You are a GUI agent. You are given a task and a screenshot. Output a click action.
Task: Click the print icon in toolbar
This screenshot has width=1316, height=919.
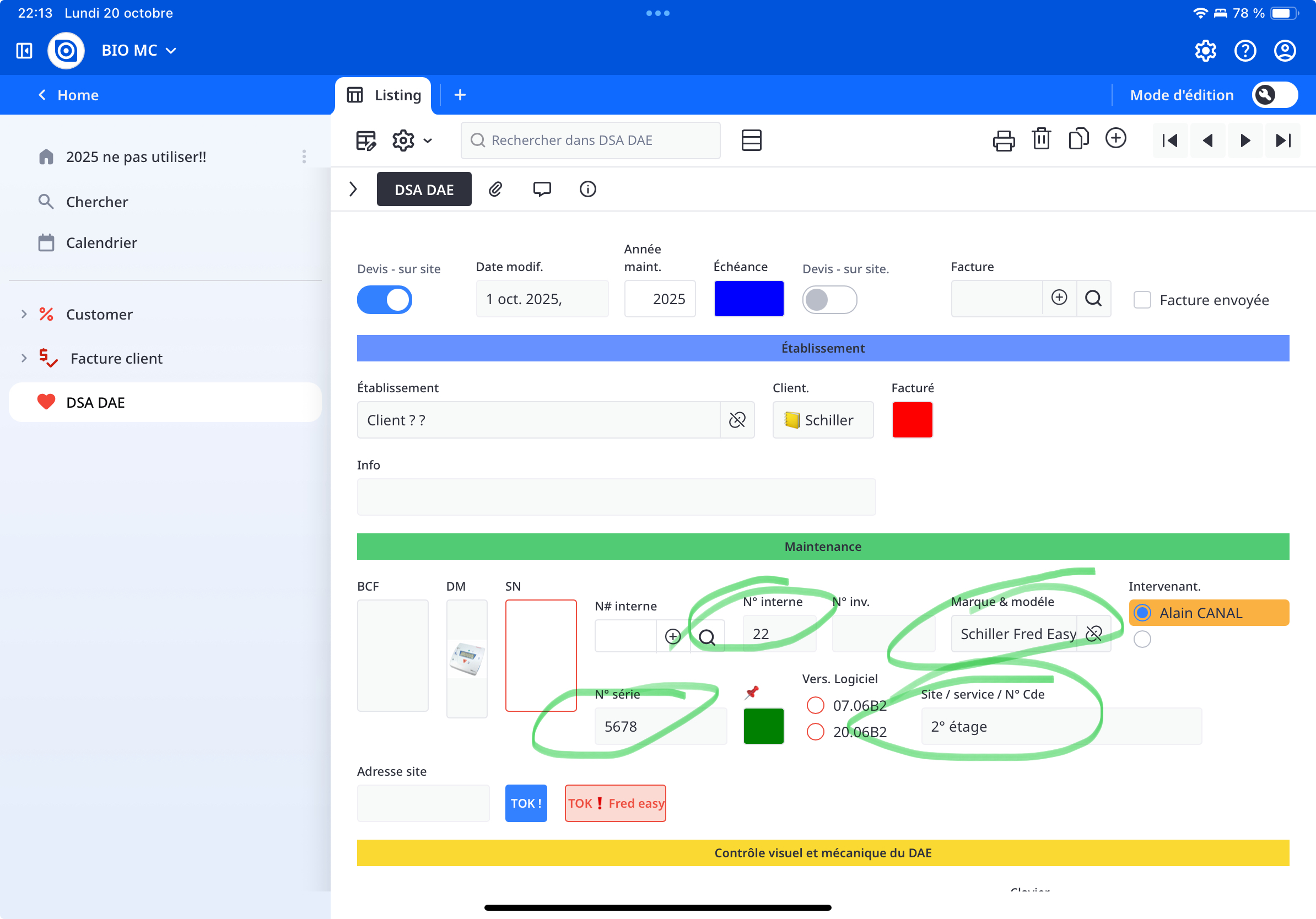(1003, 140)
